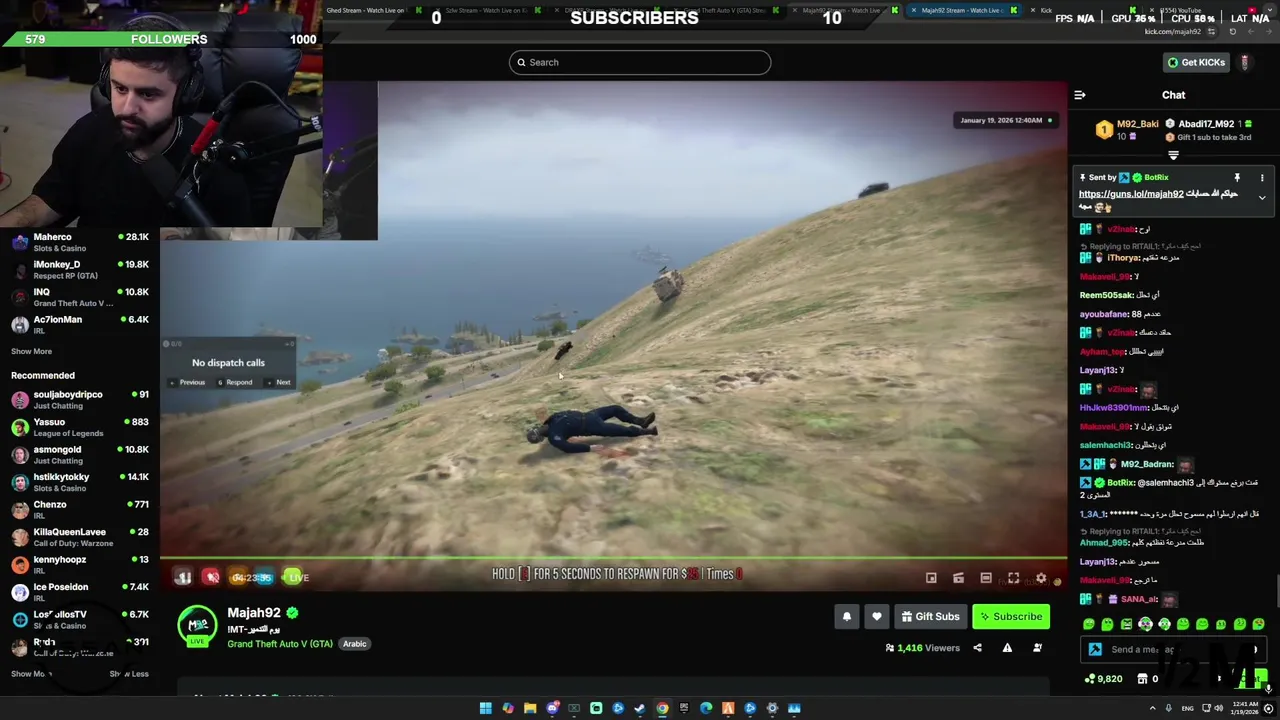This screenshot has width=1280, height=720.
Task: Click 1,416 Viewers count
Action: [921, 648]
